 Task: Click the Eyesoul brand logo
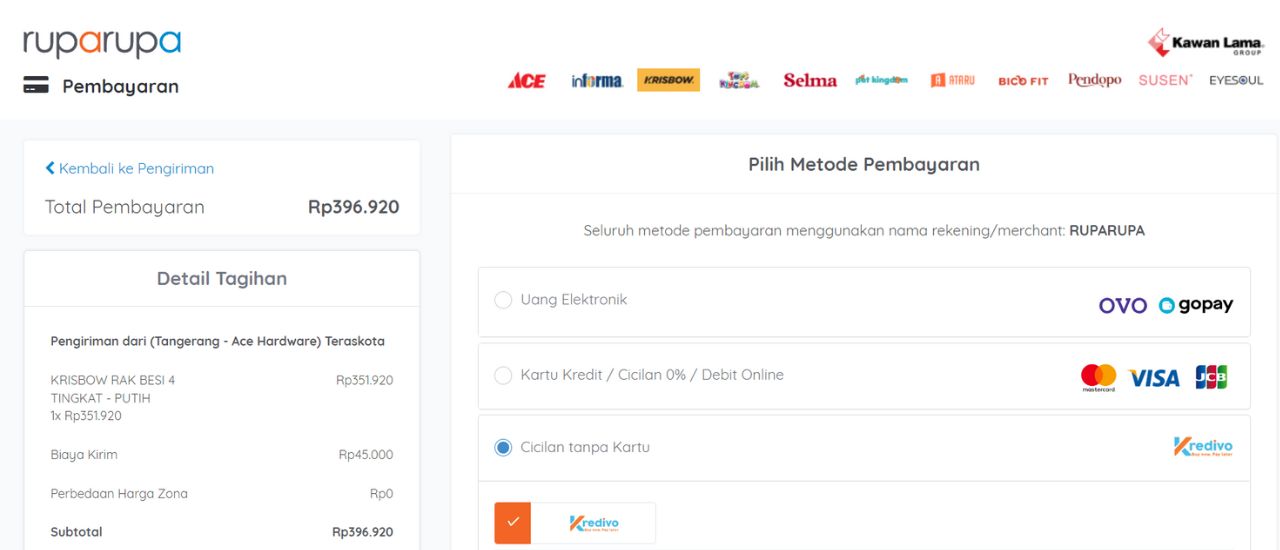[x=1236, y=81]
